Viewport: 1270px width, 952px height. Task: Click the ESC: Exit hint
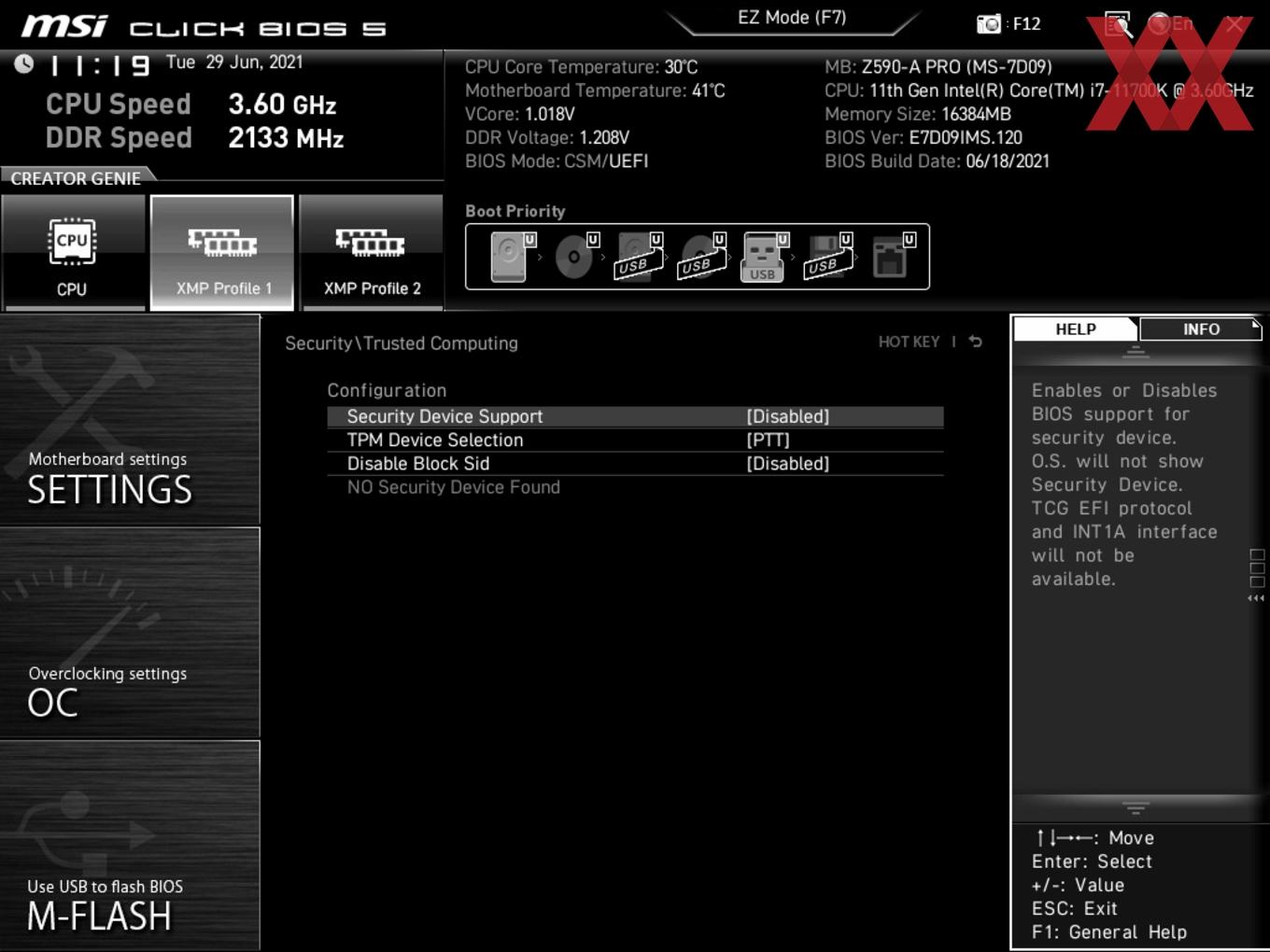coord(1075,908)
